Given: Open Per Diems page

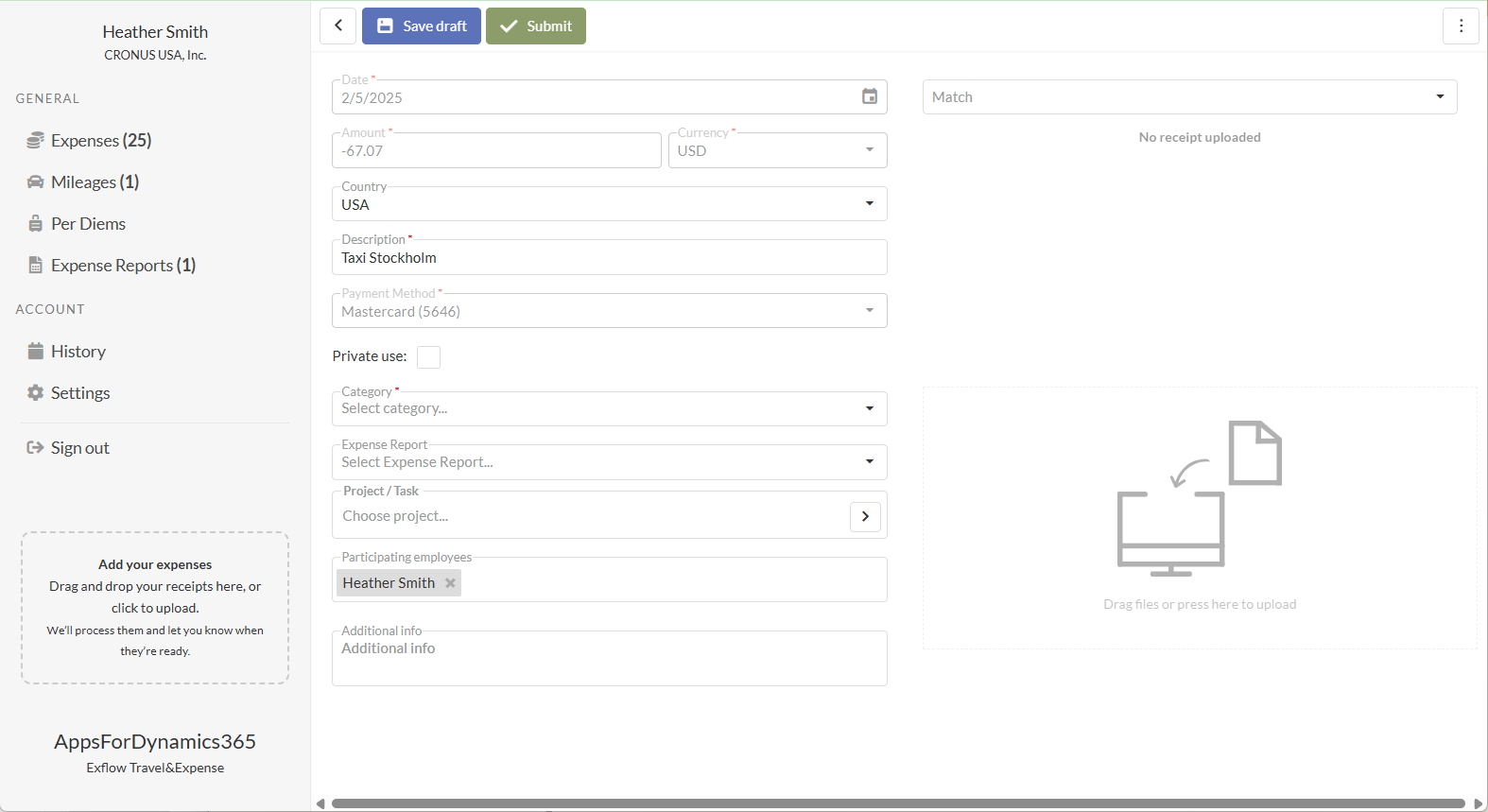Looking at the screenshot, I should pyautogui.click(x=88, y=224).
